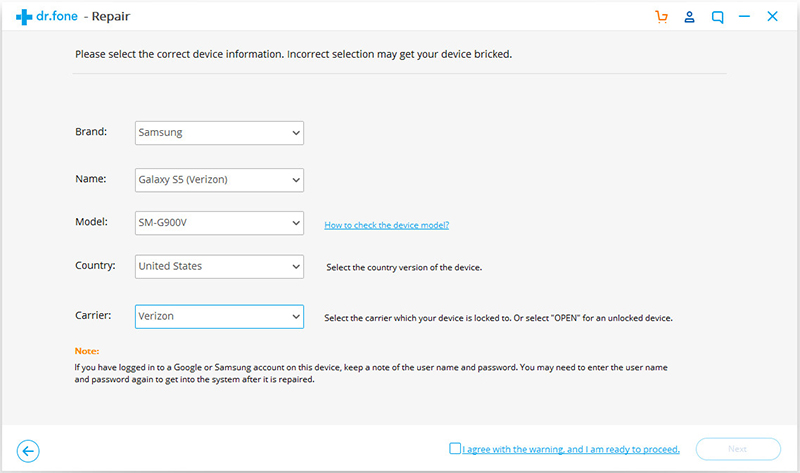Screen dimensions: 800x473
Task: Click the Country dropdown chevron arrow
Action: (296, 266)
